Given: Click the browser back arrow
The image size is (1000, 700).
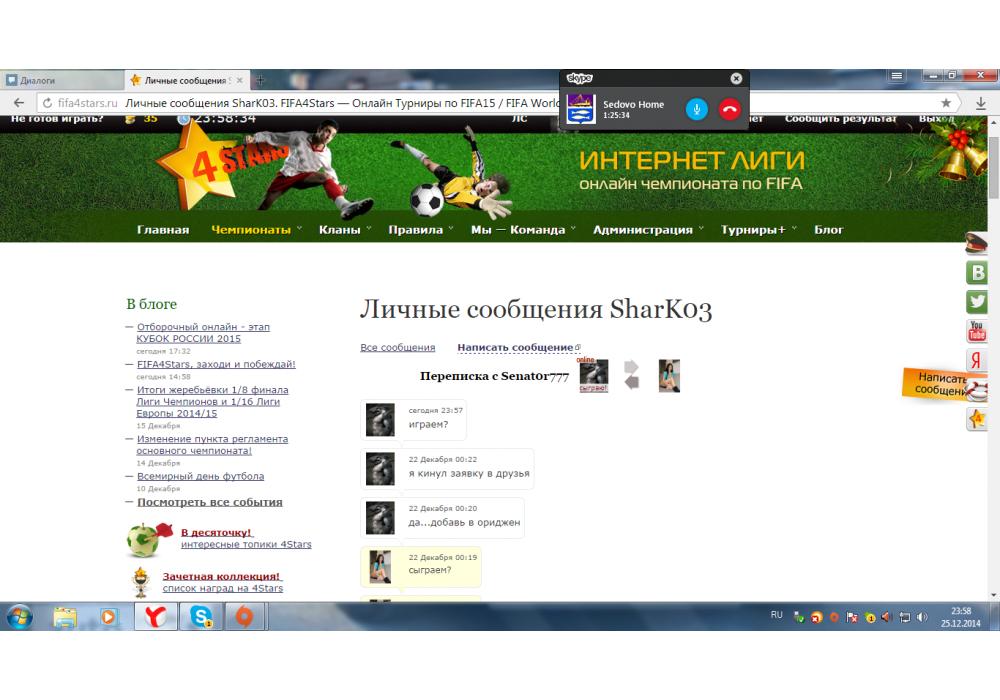Looking at the screenshot, I should coord(18,103).
